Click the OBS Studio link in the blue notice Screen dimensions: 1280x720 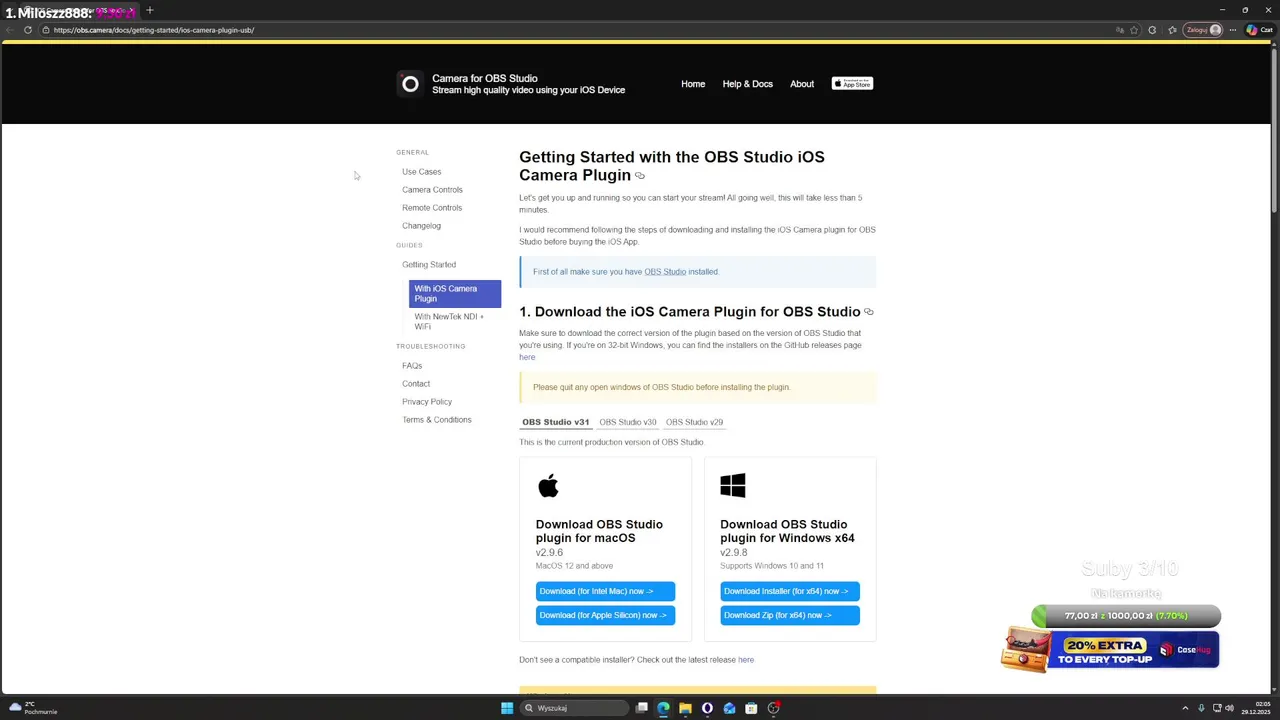point(665,272)
